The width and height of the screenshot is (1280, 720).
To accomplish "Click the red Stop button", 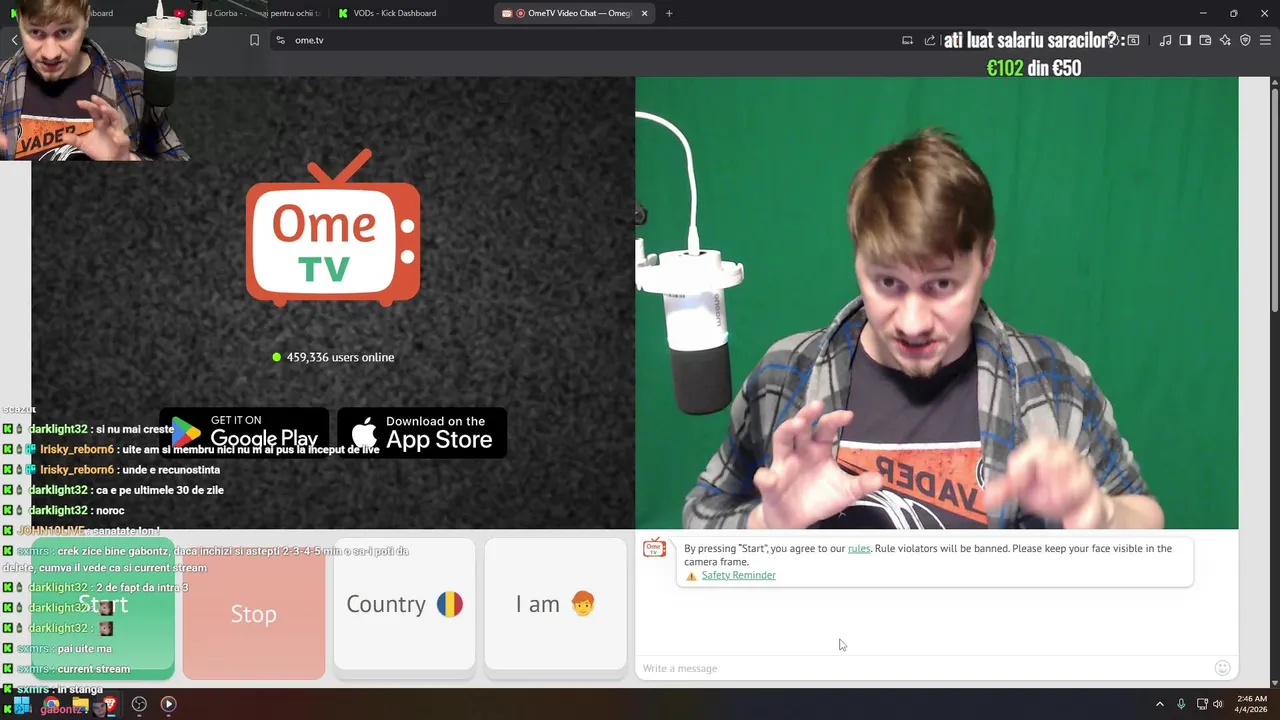I will tap(254, 609).
